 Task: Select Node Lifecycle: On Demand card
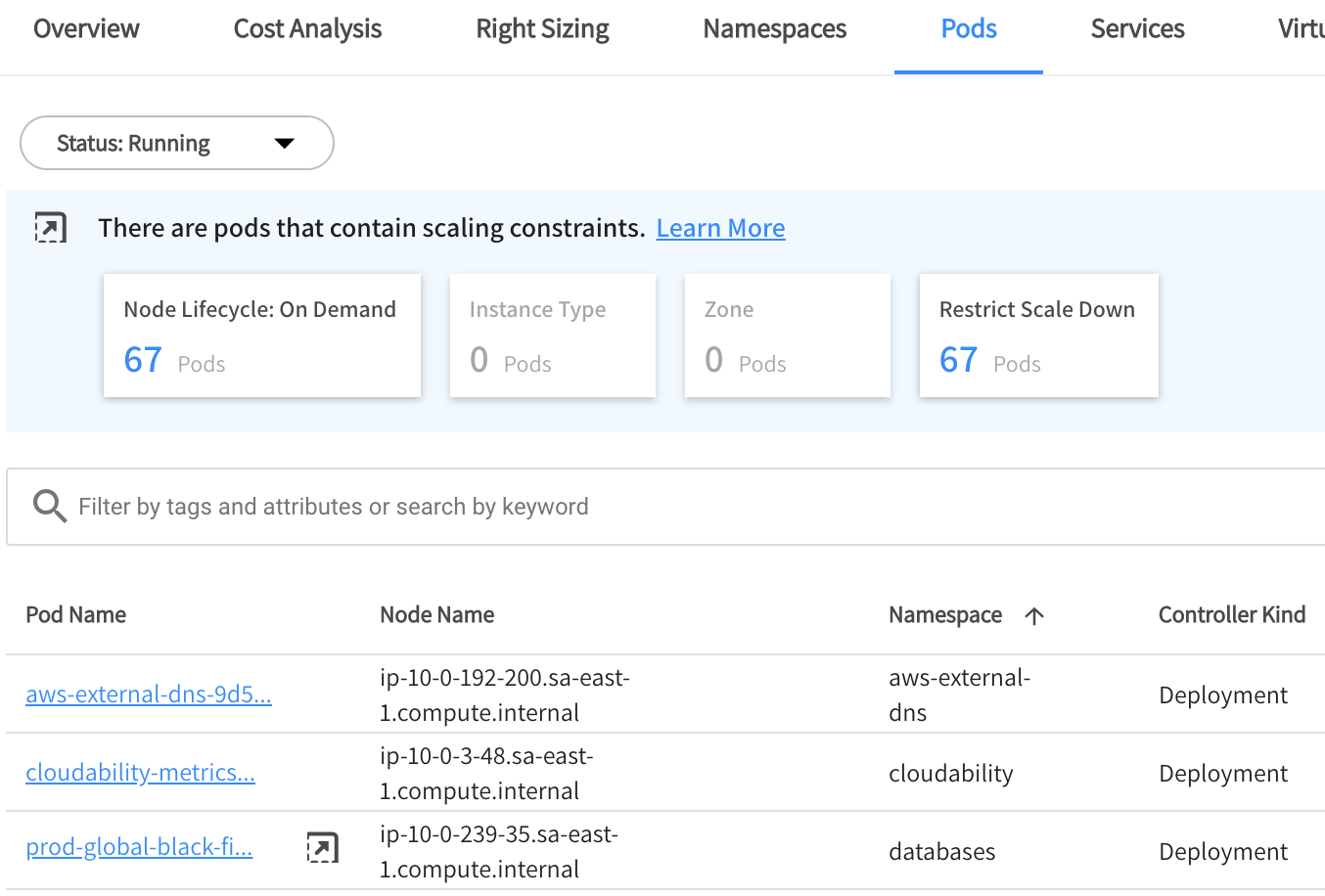pyautogui.click(x=262, y=336)
